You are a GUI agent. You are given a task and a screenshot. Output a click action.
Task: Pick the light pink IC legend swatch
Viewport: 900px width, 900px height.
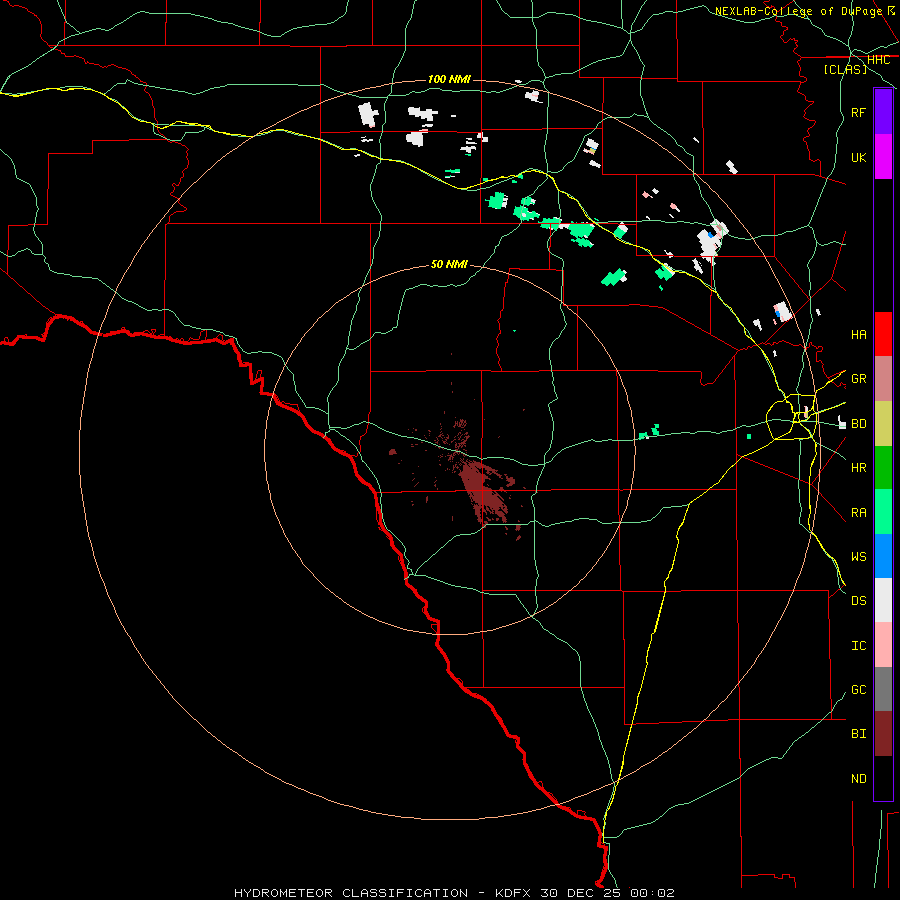(883, 645)
